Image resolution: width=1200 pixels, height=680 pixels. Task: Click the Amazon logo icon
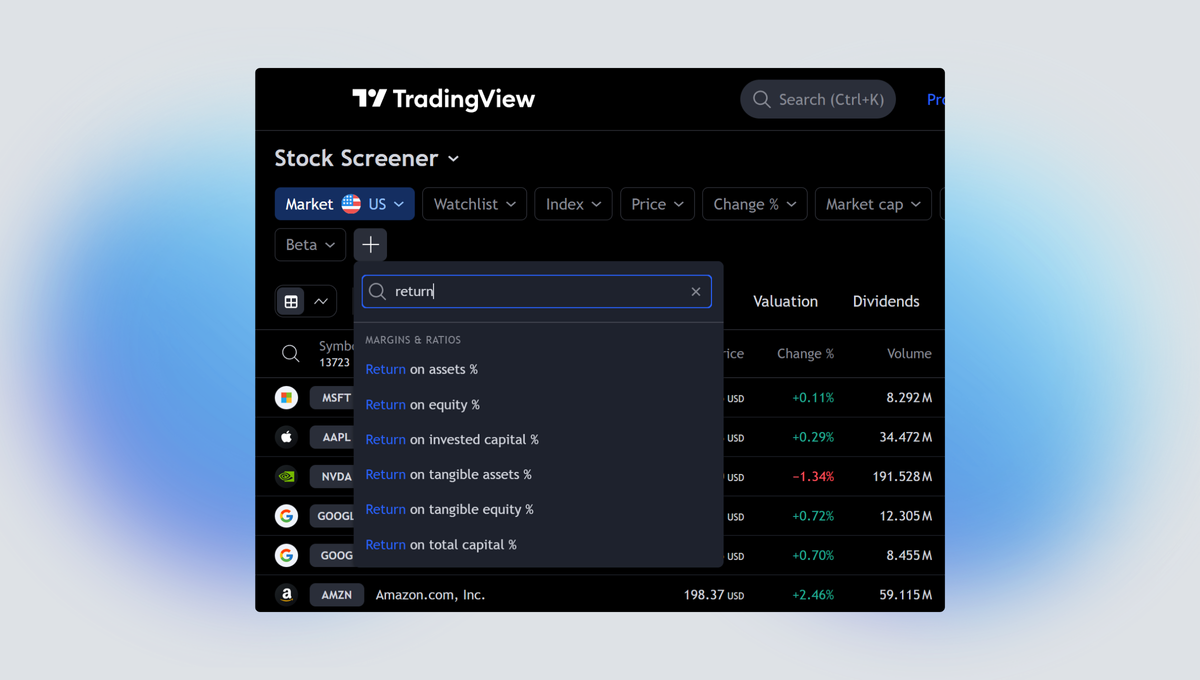286,594
